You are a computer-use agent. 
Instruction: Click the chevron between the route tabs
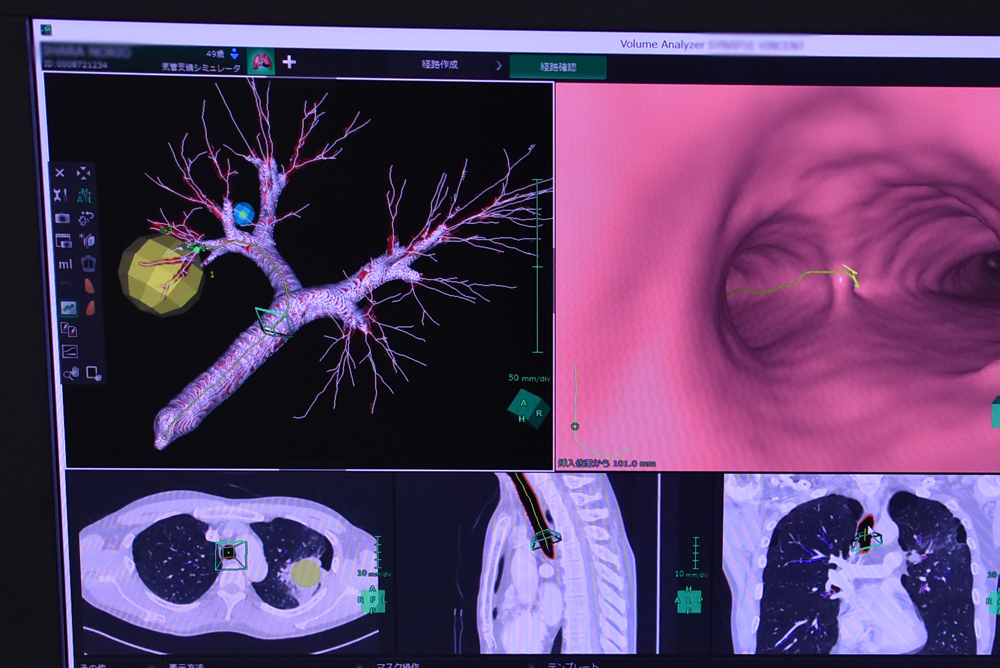pos(499,66)
